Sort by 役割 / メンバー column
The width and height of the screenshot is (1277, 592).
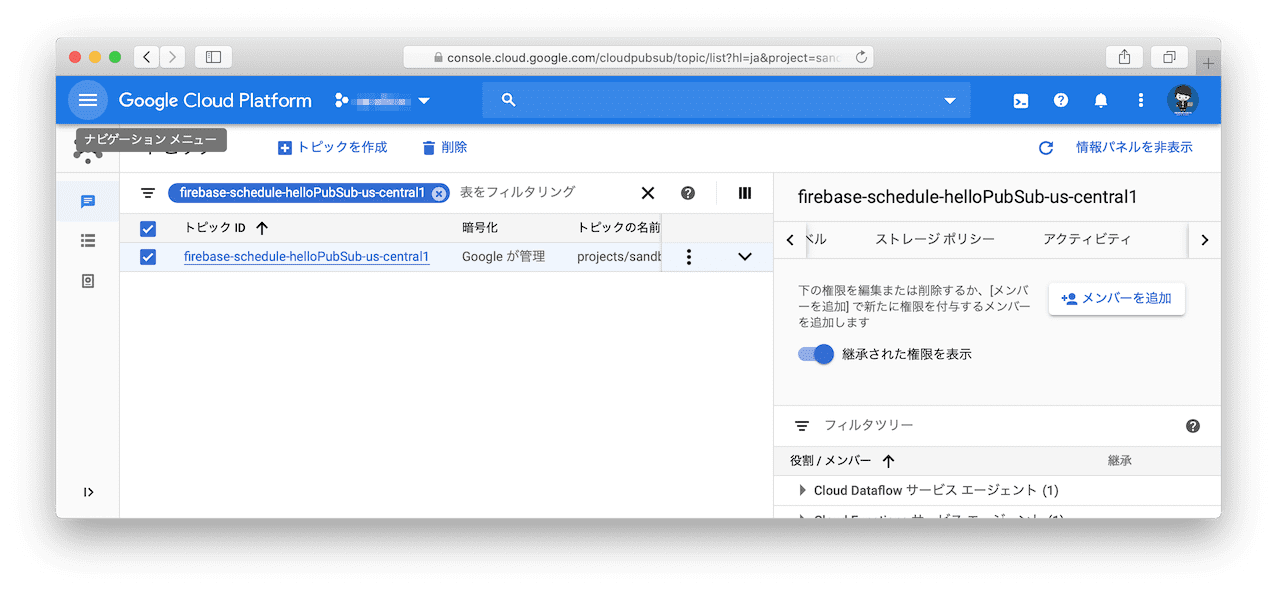(x=842, y=461)
